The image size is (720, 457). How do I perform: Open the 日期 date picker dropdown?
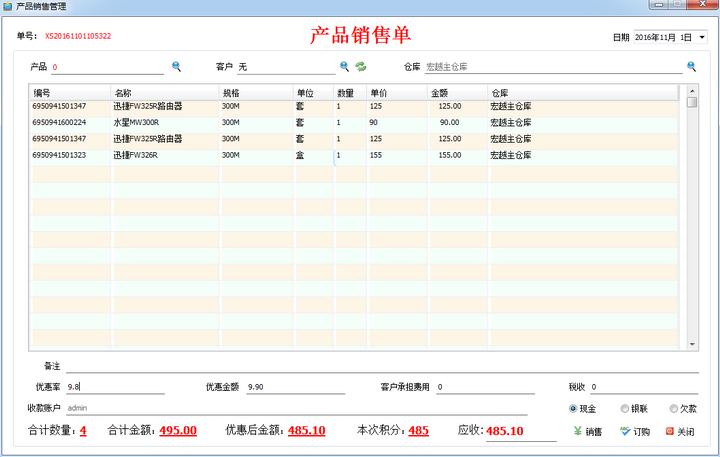(701, 37)
